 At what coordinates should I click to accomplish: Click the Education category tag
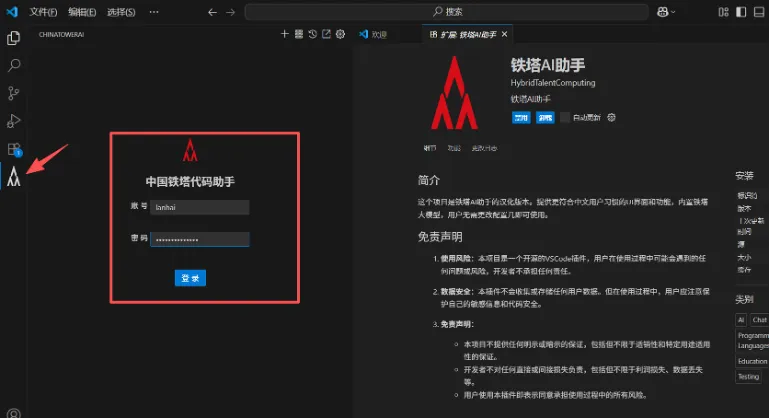click(752, 361)
